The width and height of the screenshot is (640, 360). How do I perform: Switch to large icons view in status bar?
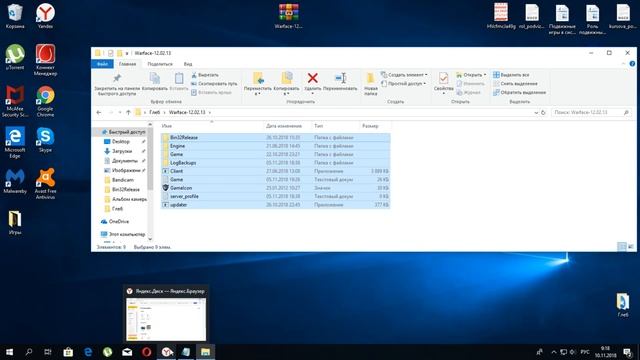[631, 247]
